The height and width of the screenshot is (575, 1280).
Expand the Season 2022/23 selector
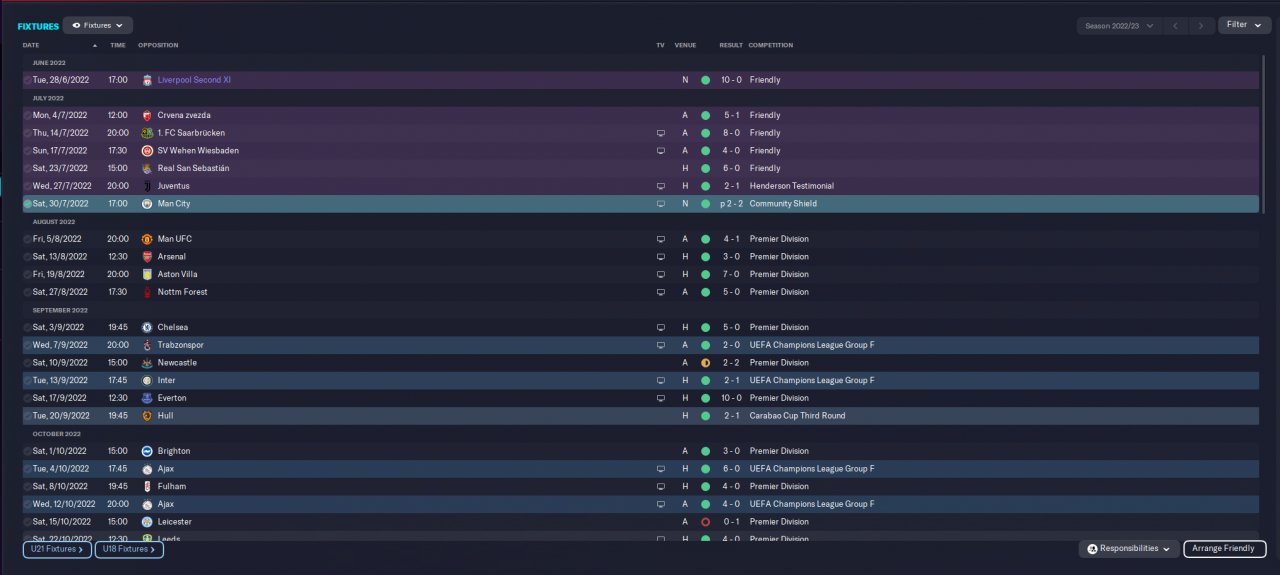coord(1119,25)
